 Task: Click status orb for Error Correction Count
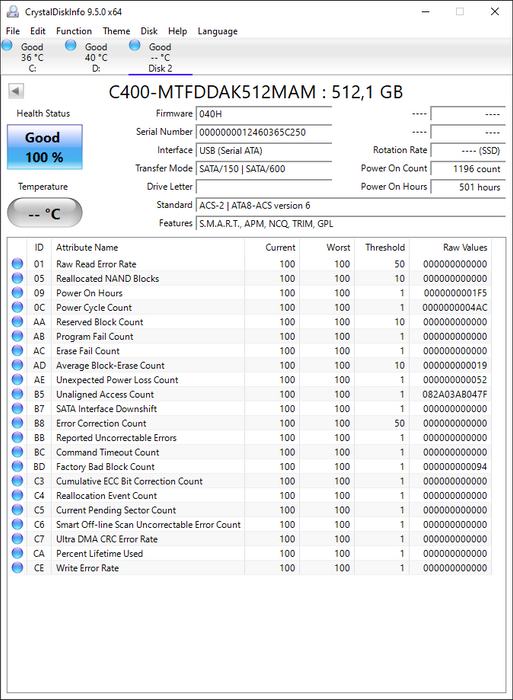[x=17, y=423]
